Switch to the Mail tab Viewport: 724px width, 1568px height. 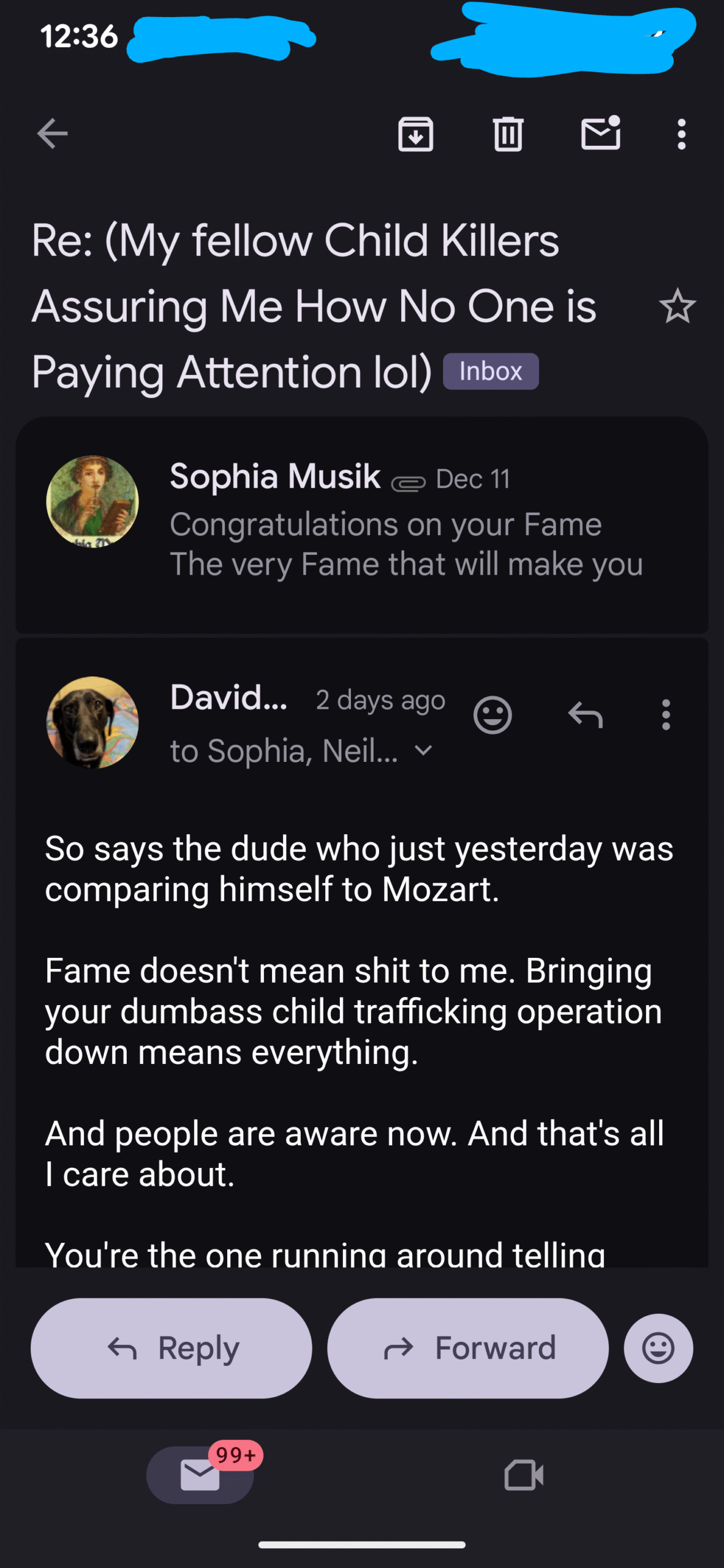coord(200,1475)
